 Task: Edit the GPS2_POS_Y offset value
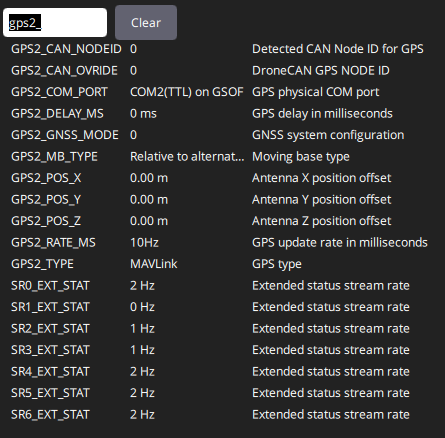(149, 200)
